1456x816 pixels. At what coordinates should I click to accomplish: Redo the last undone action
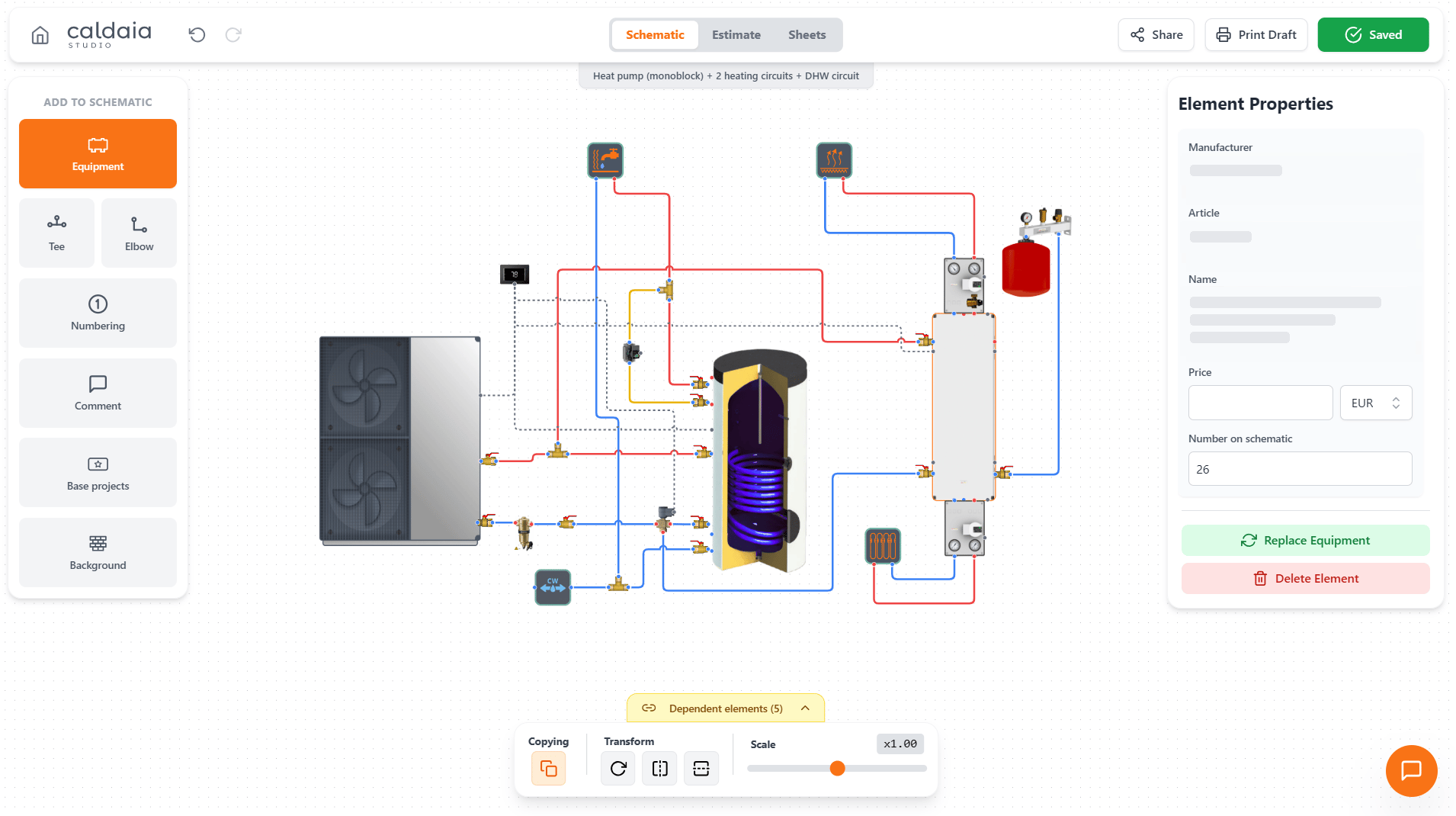(233, 35)
